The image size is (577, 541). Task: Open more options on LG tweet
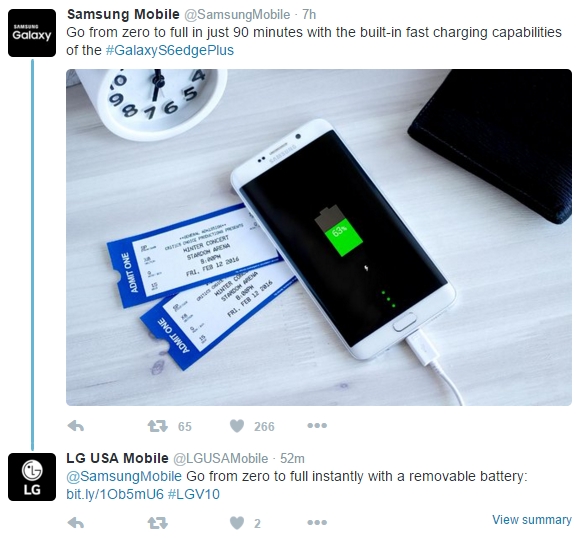tap(317, 522)
